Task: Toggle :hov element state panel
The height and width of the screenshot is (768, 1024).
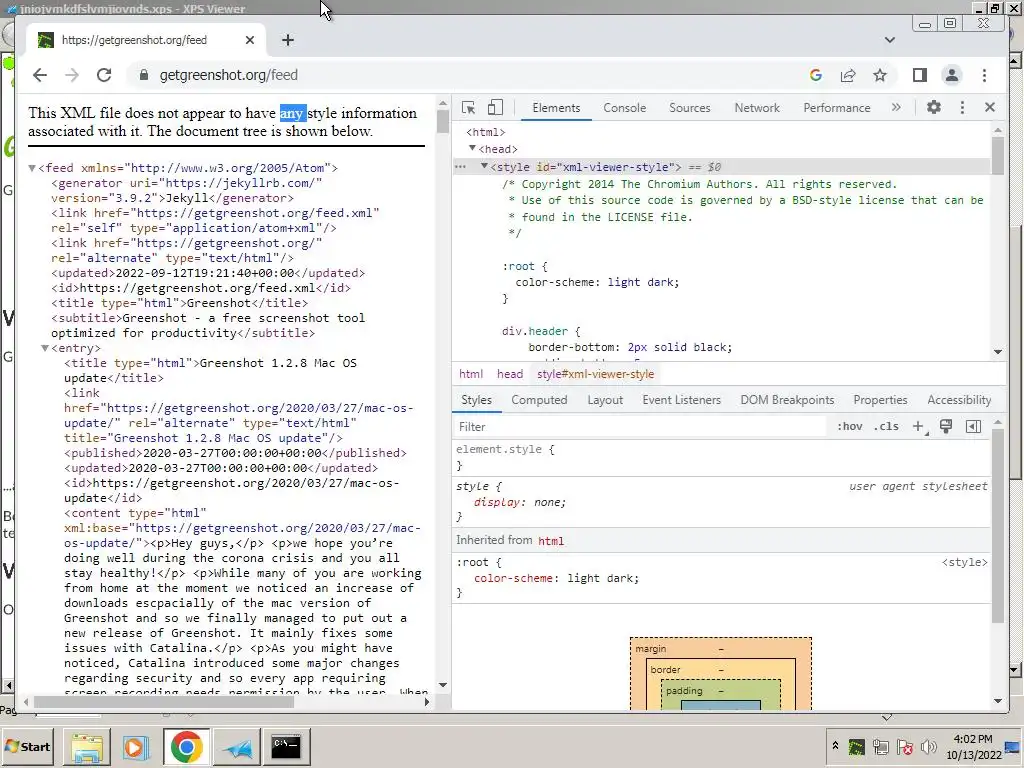Action: pos(850,426)
